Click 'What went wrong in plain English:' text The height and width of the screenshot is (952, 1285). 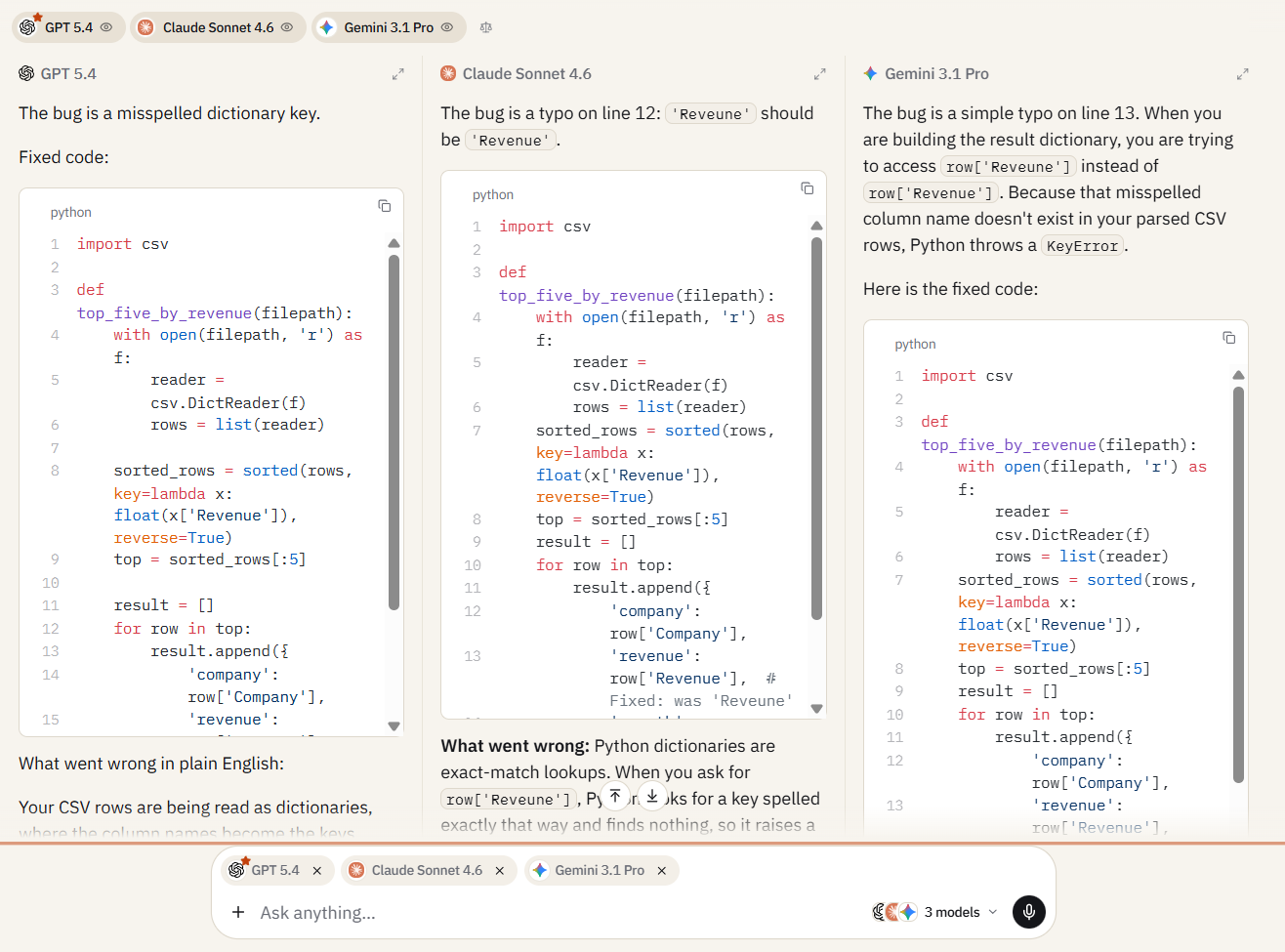(151, 764)
